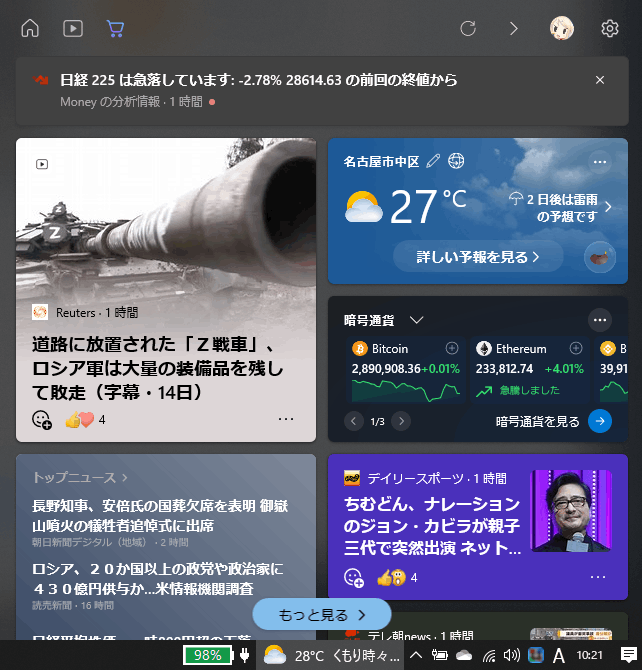
Task: Open the Reuters Z戦車 news headline
Action: click(x=158, y=368)
